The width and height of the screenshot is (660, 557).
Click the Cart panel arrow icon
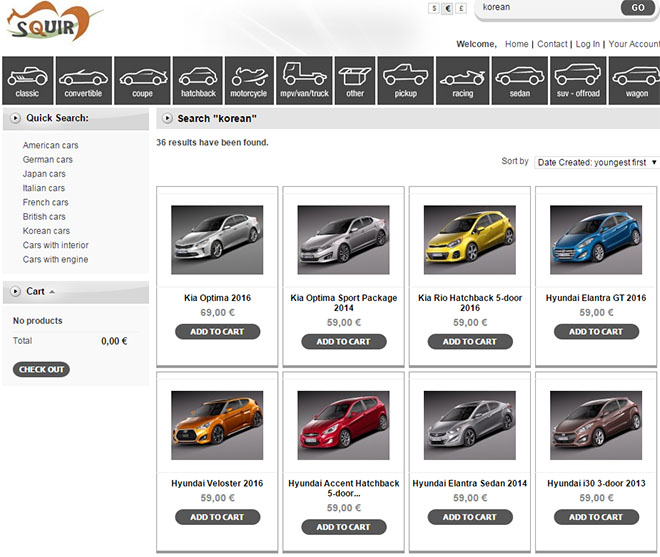tap(15, 291)
